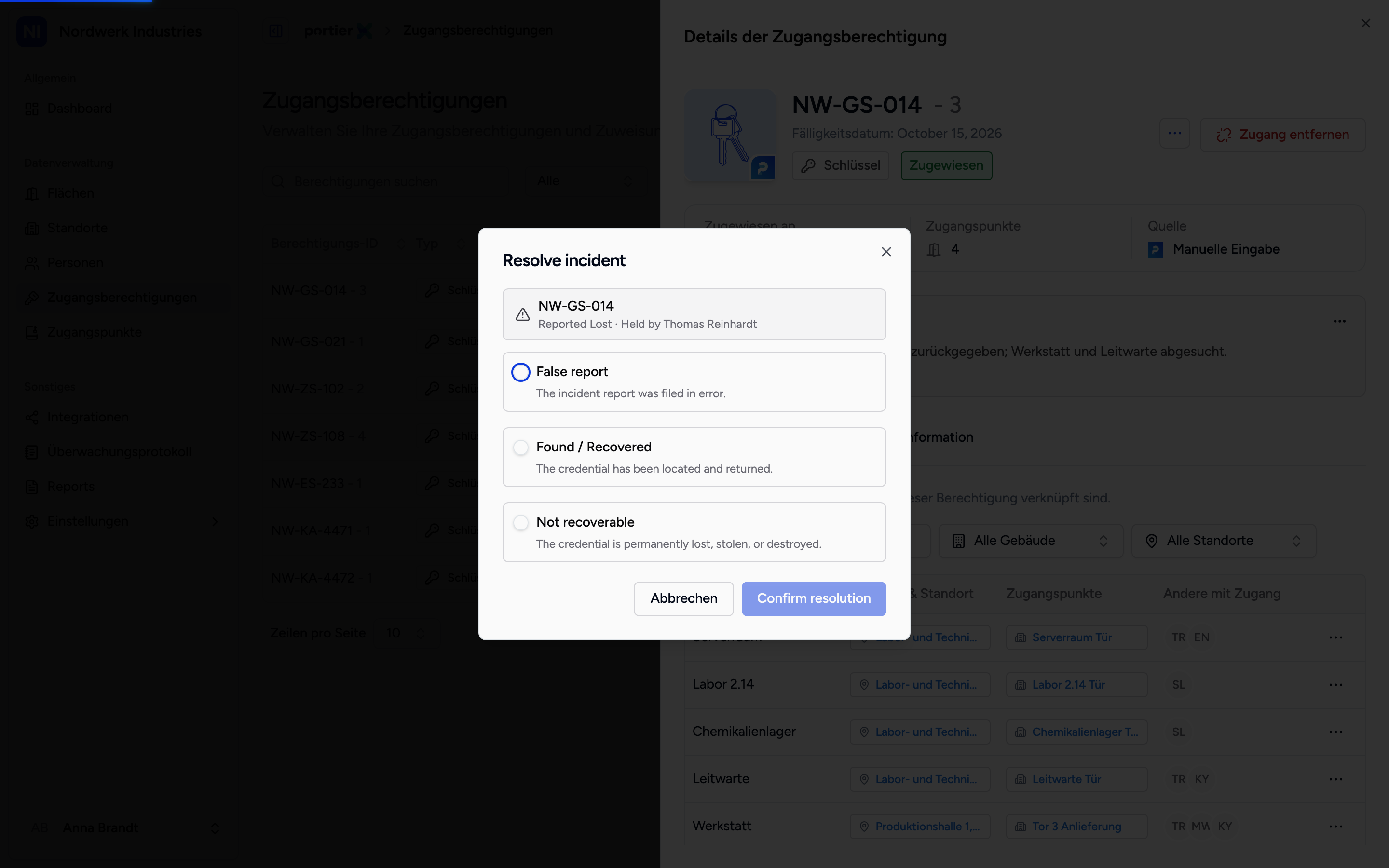1389x868 pixels.
Task: Click the Berechtigungen suchen search field
Action: click(386, 181)
